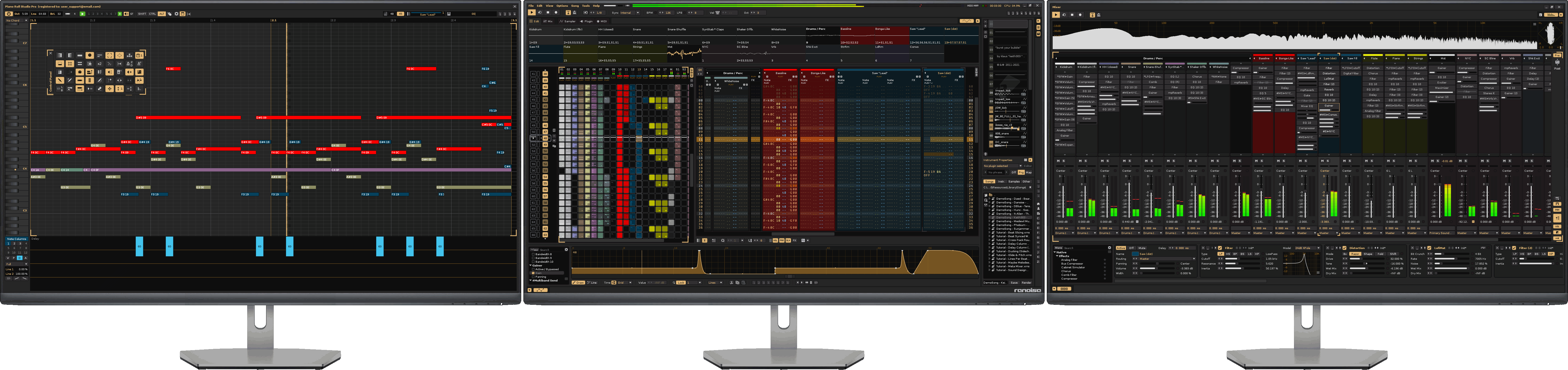This screenshot has width=1568, height=370.
Task: Toggle the ALT modifier in Piano Roll
Action: tap(161, 13)
